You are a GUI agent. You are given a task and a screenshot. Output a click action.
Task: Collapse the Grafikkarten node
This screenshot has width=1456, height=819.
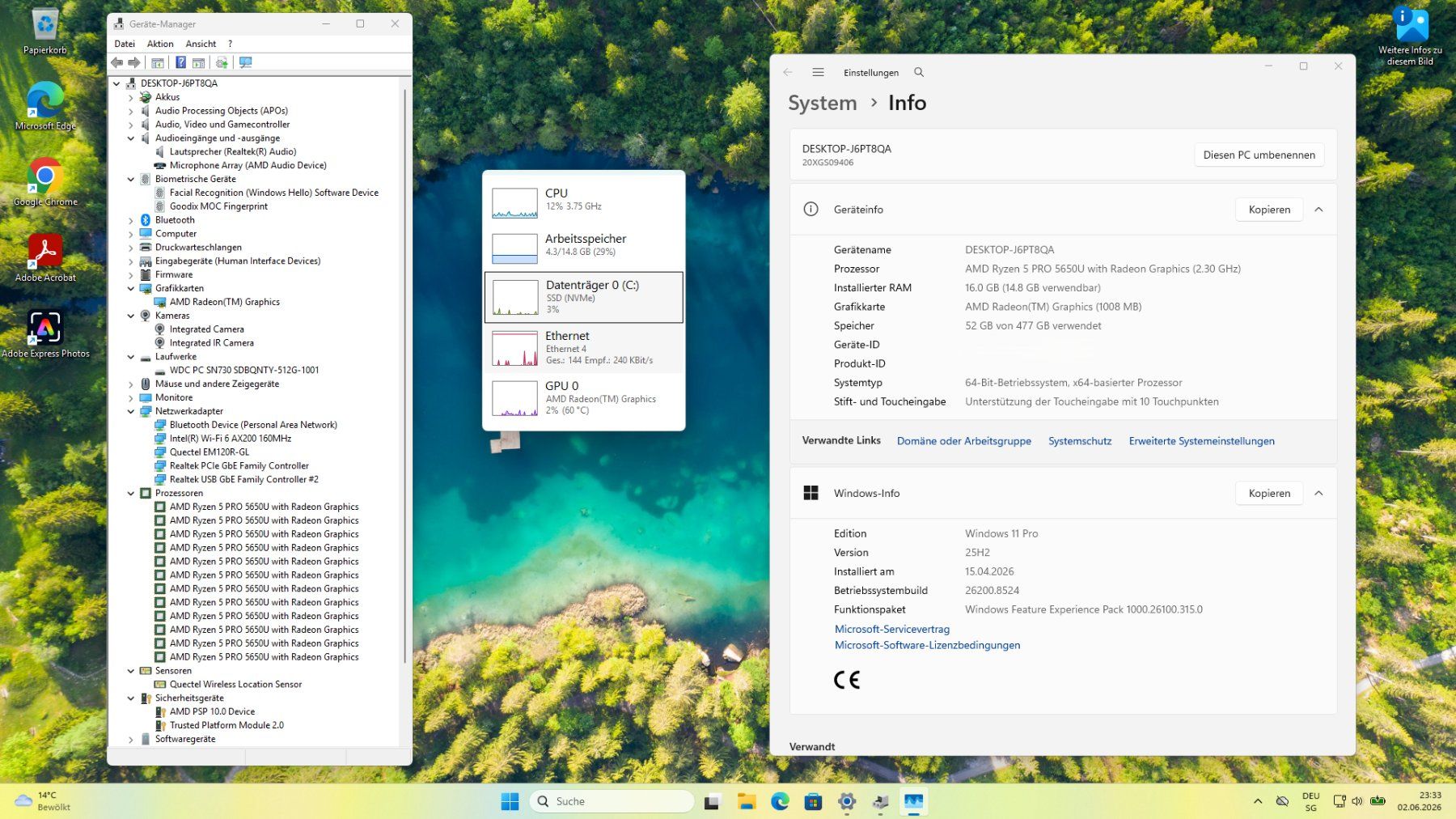point(131,288)
